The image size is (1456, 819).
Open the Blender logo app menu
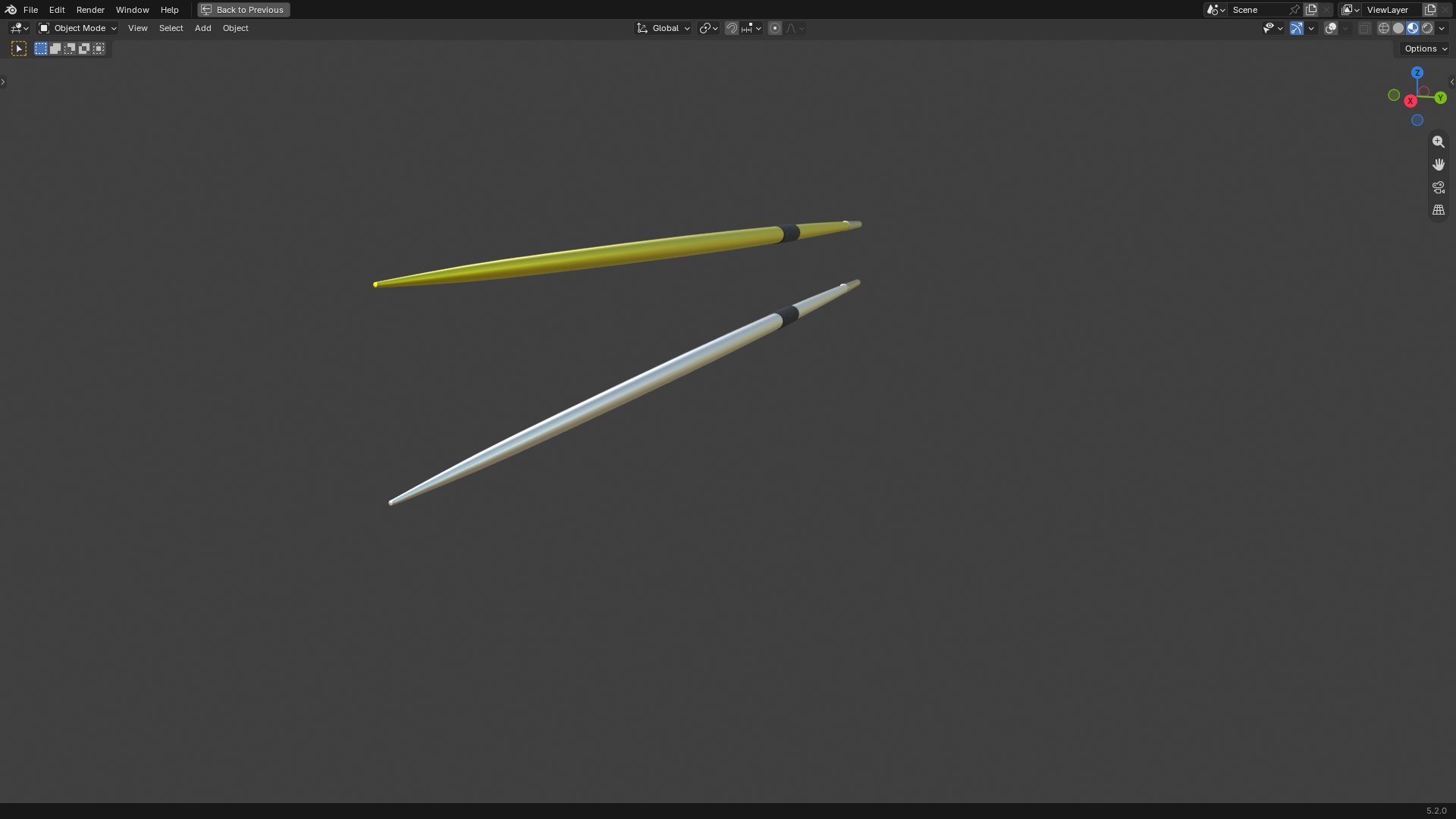(x=11, y=10)
